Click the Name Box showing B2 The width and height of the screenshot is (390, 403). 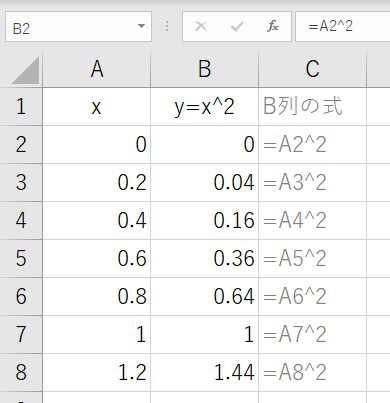78,27
